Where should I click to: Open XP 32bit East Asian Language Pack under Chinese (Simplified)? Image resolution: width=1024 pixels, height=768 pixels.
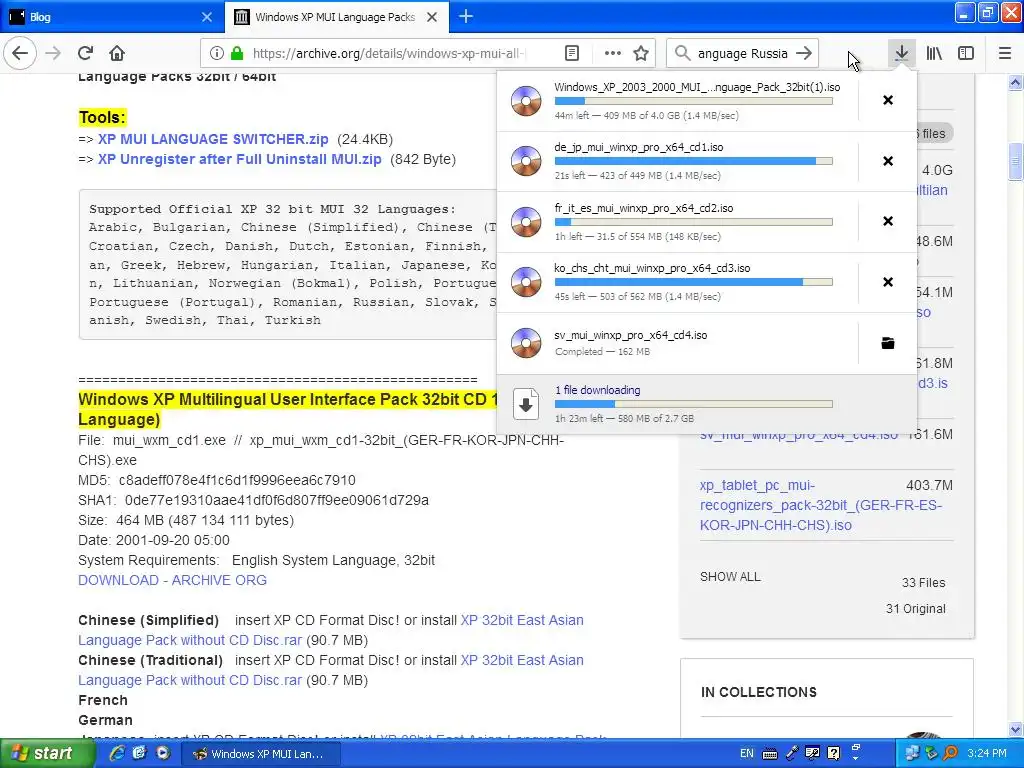[330, 630]
